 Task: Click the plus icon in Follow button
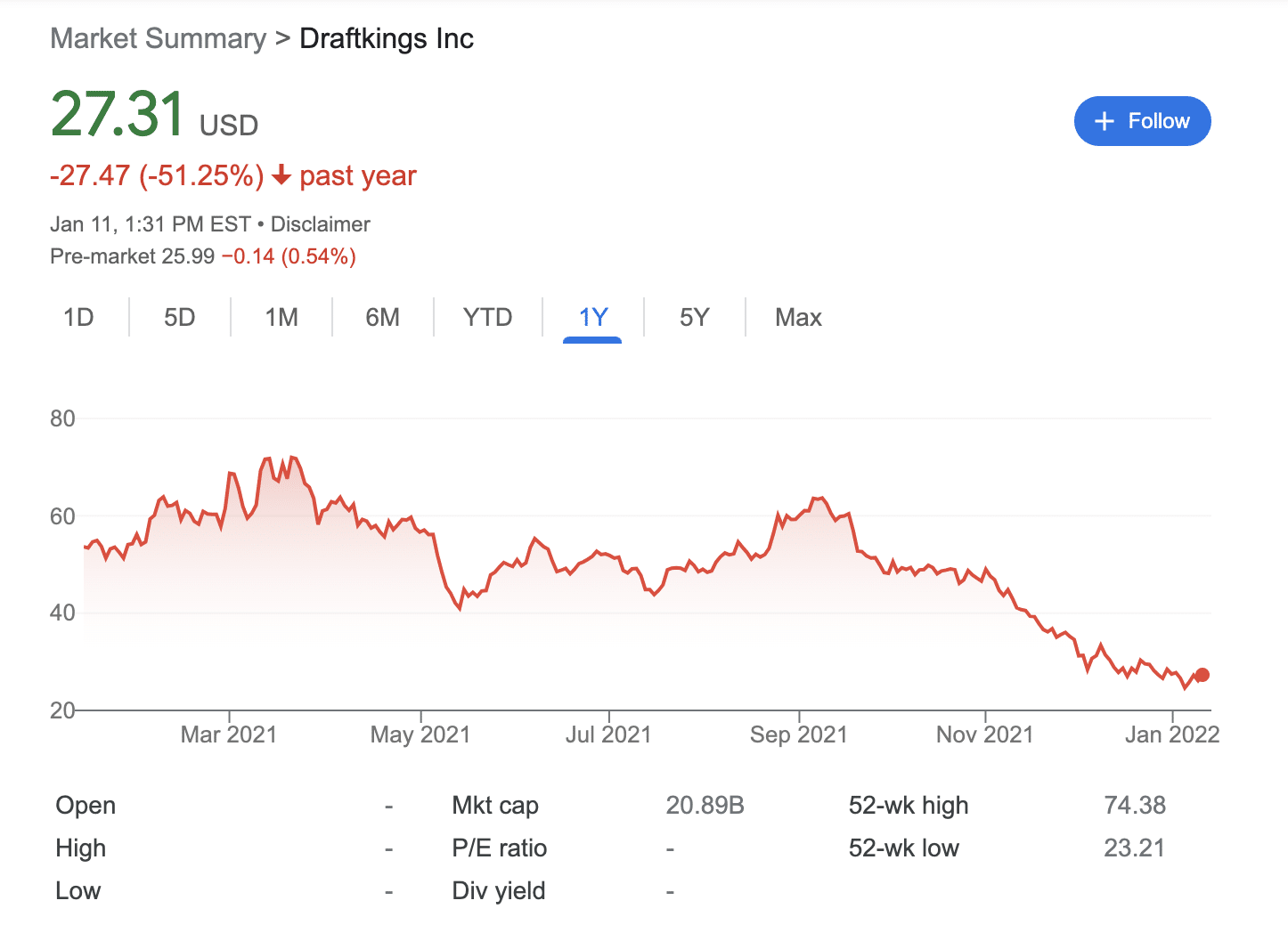pyautogui.click(x=1105, y=121)
